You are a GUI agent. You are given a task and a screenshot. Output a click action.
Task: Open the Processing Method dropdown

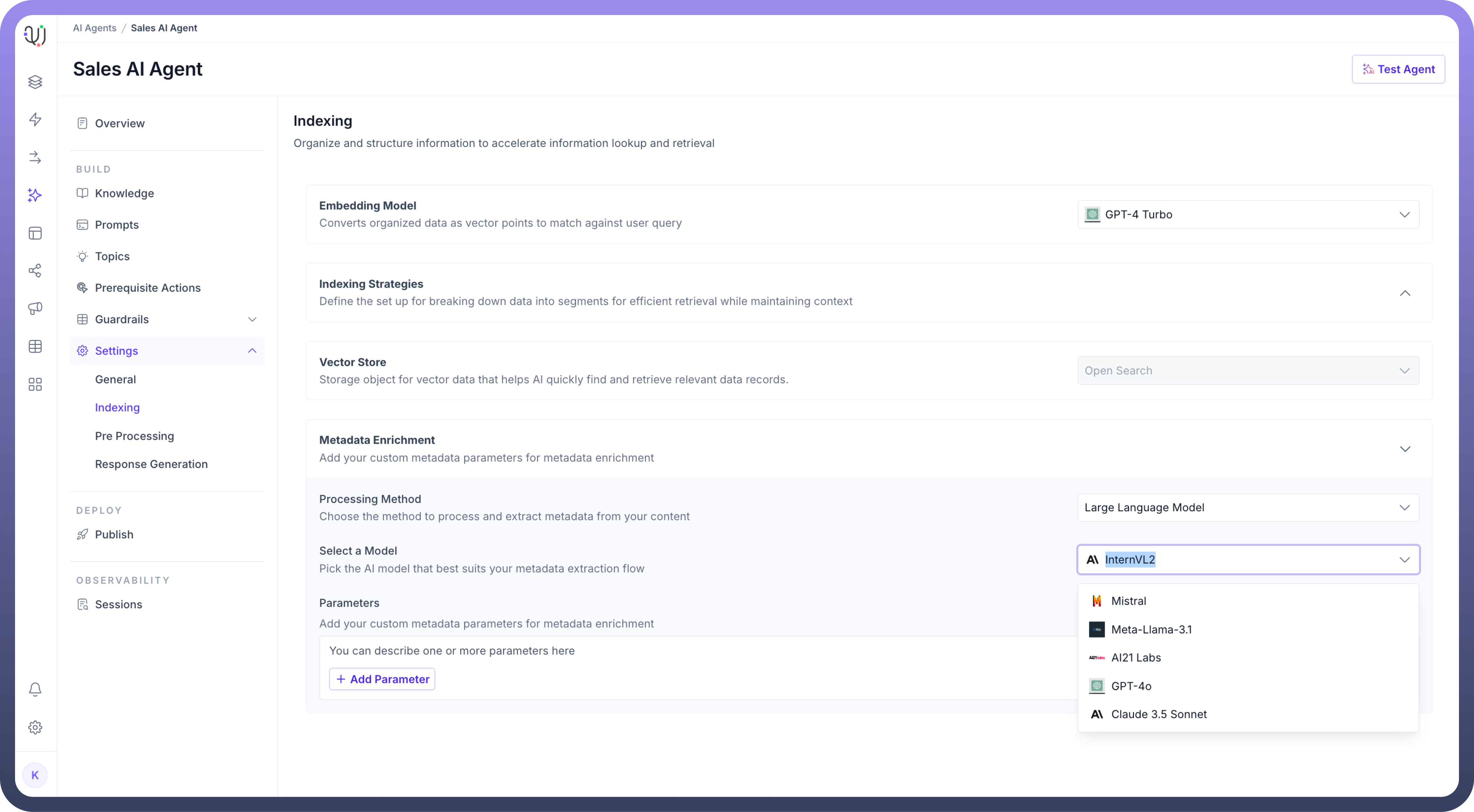1247,507
